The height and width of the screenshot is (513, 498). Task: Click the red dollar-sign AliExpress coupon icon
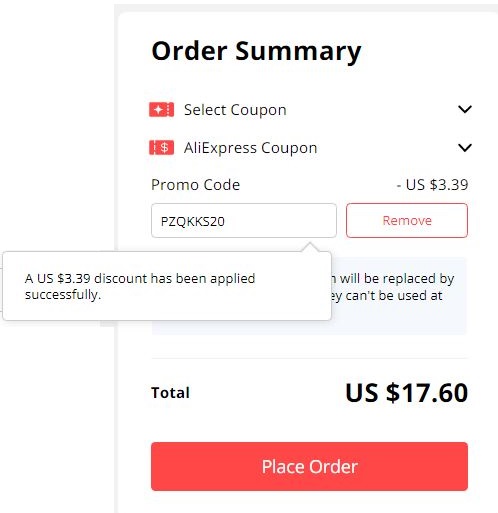click(161, 147)
